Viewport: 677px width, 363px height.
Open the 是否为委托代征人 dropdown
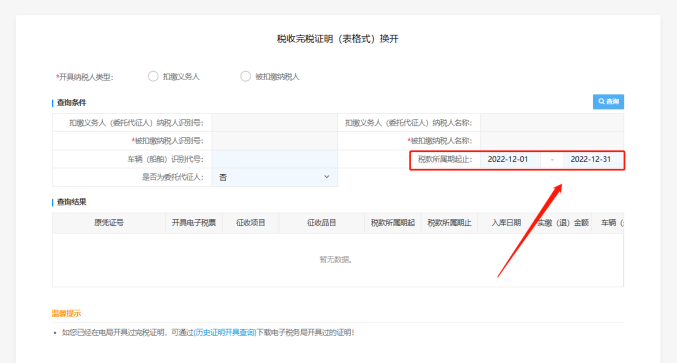click(x=275, y=177)
